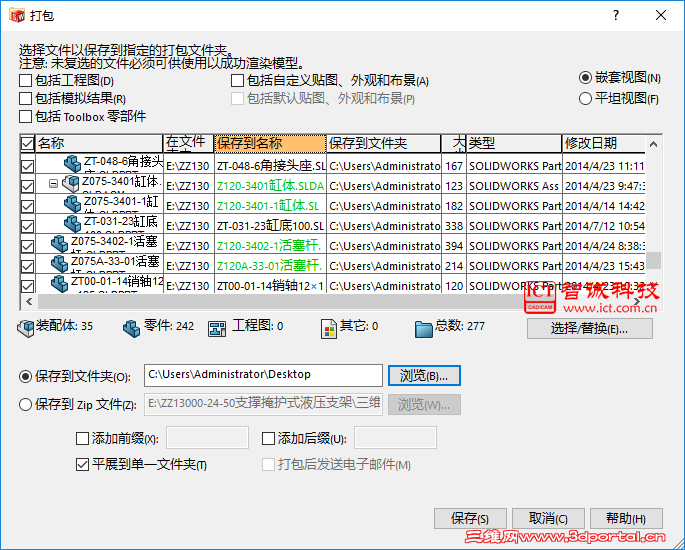Click 浏览(B) button for folder path

(424, 376)
